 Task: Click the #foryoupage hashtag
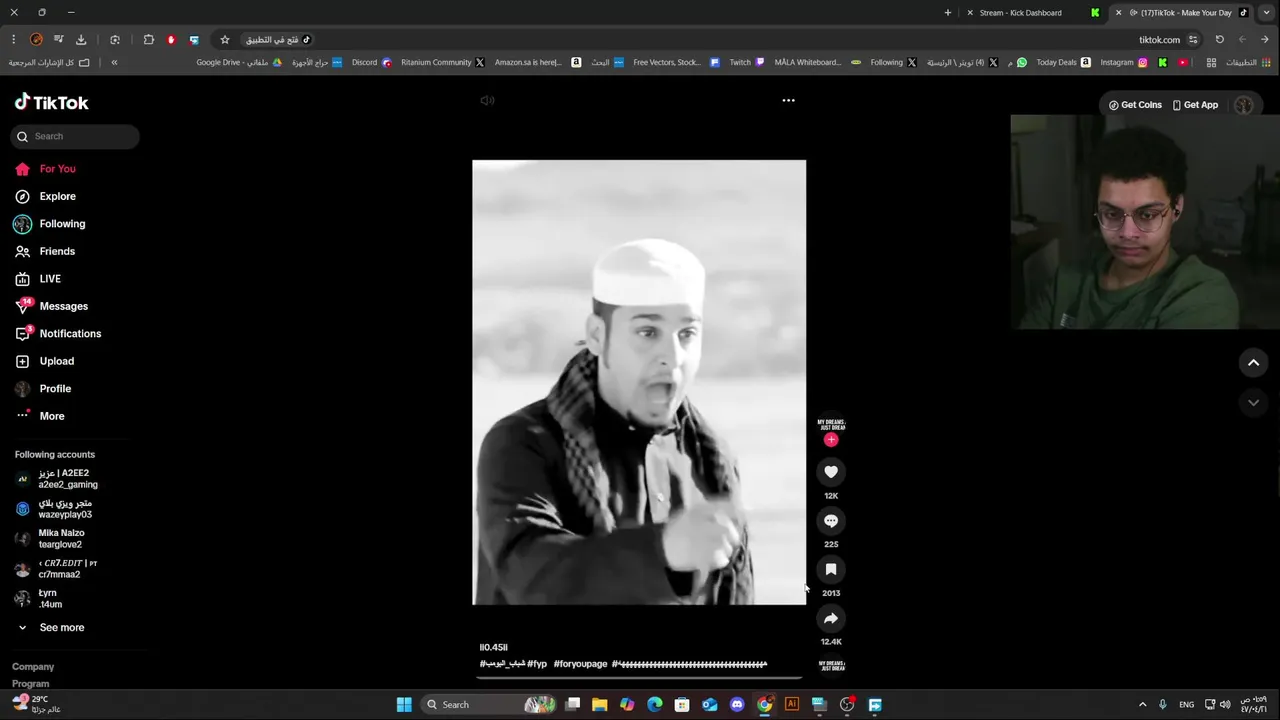point(580,664)
